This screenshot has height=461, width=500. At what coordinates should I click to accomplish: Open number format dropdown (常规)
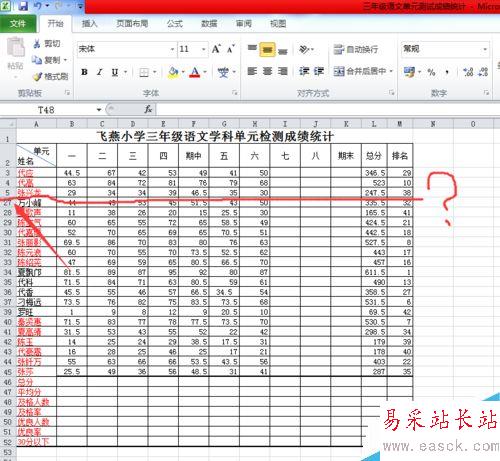pos(485,49)
